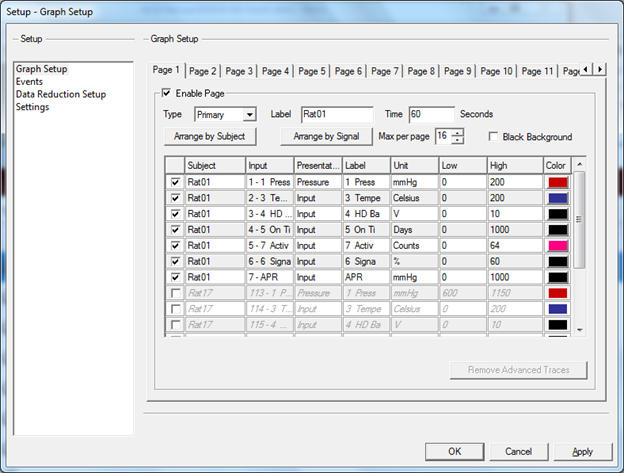
Task: Select Events in the Setup tree
Action: (31, 82)
